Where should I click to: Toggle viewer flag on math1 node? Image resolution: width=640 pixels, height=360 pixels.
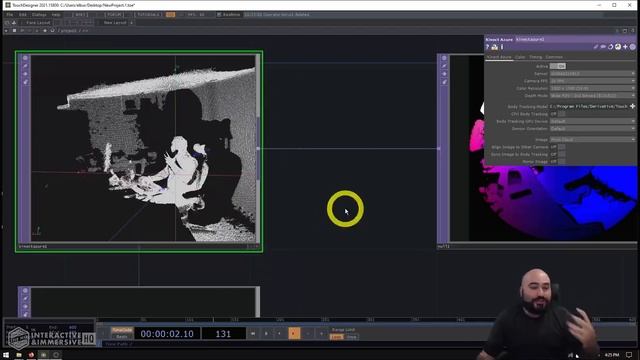(x=444, y=58)
